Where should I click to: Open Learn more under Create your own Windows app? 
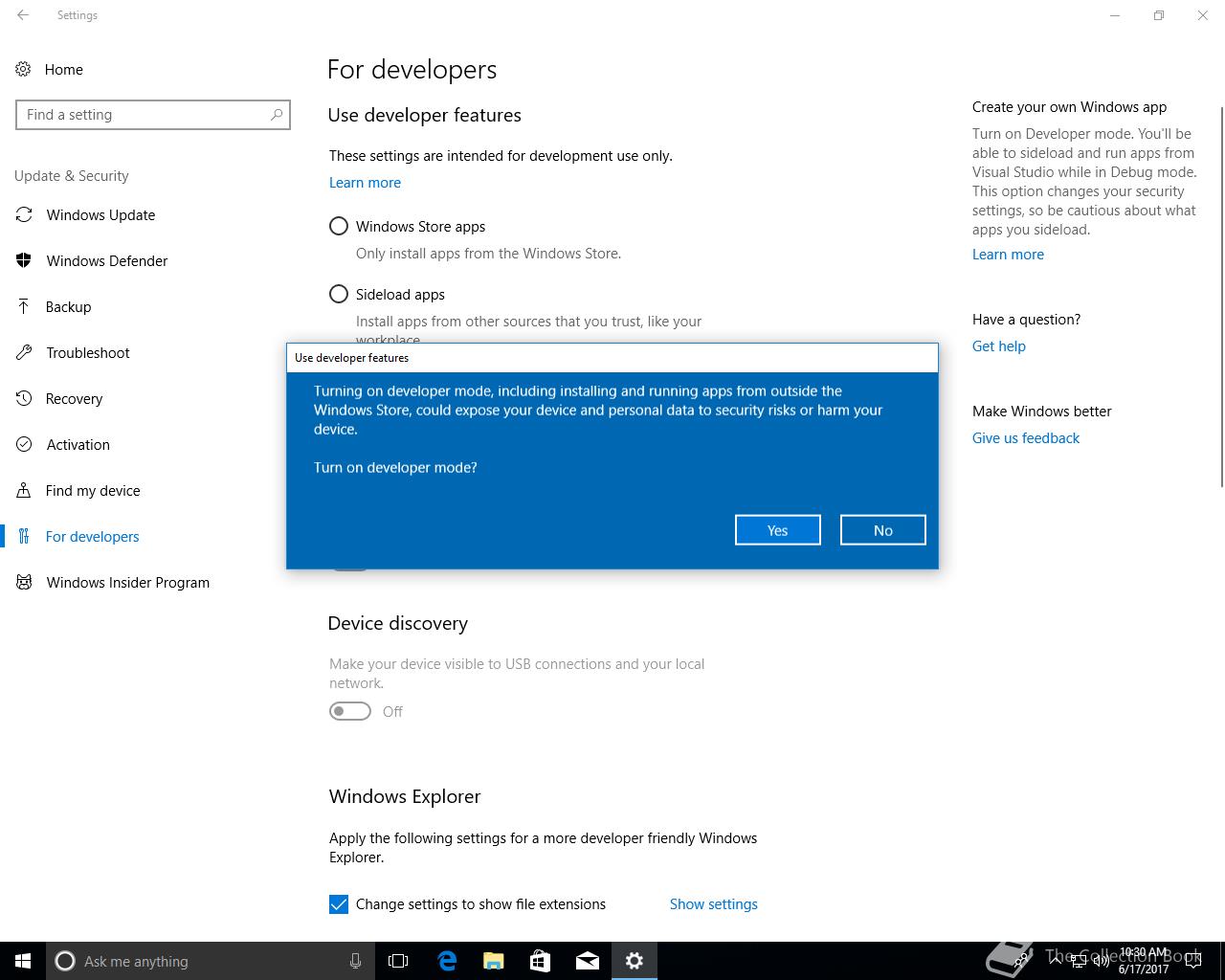[x=1008, y=255]
